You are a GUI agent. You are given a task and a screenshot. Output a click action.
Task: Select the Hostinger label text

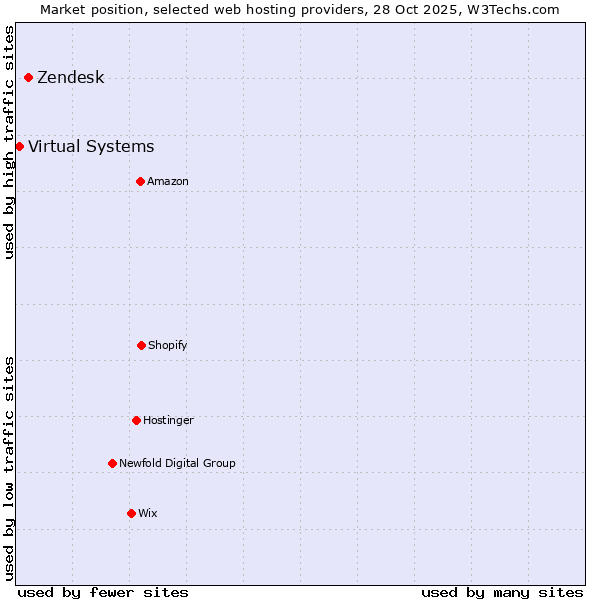point(168,420)
